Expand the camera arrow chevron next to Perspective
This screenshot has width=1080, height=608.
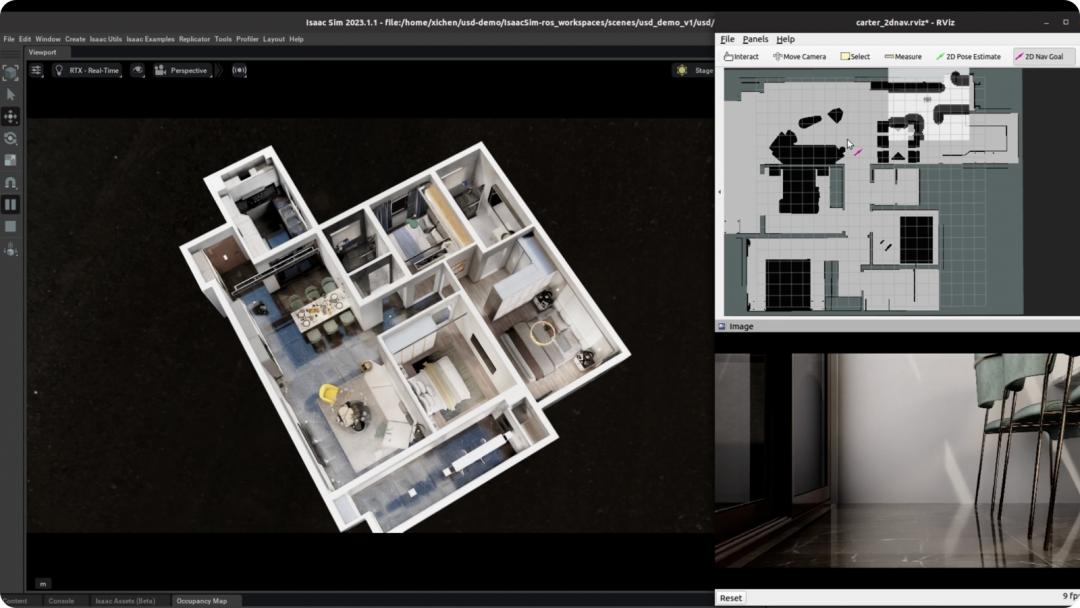[x=219, y=70]
